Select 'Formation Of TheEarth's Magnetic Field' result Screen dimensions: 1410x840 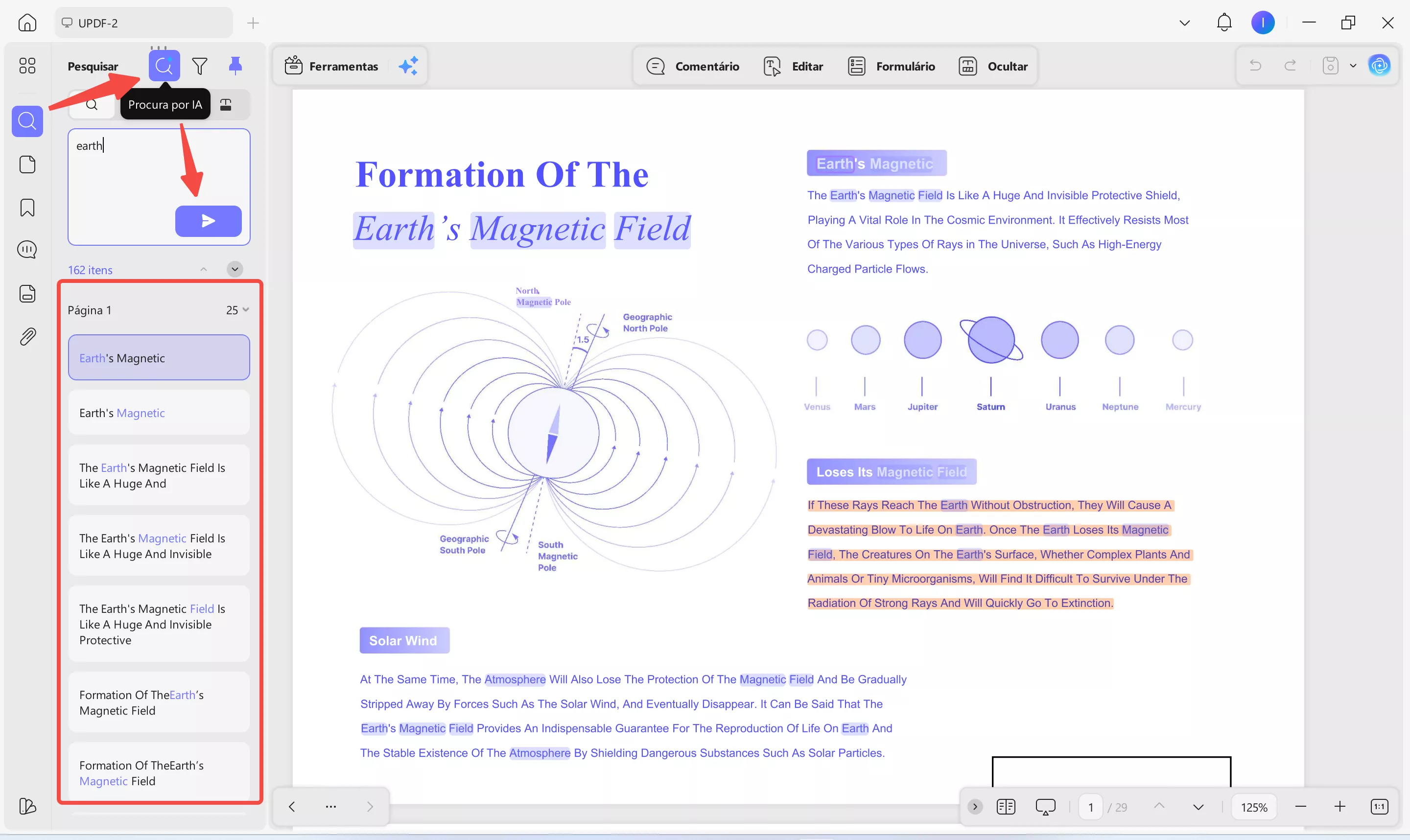tap(159, 702)
